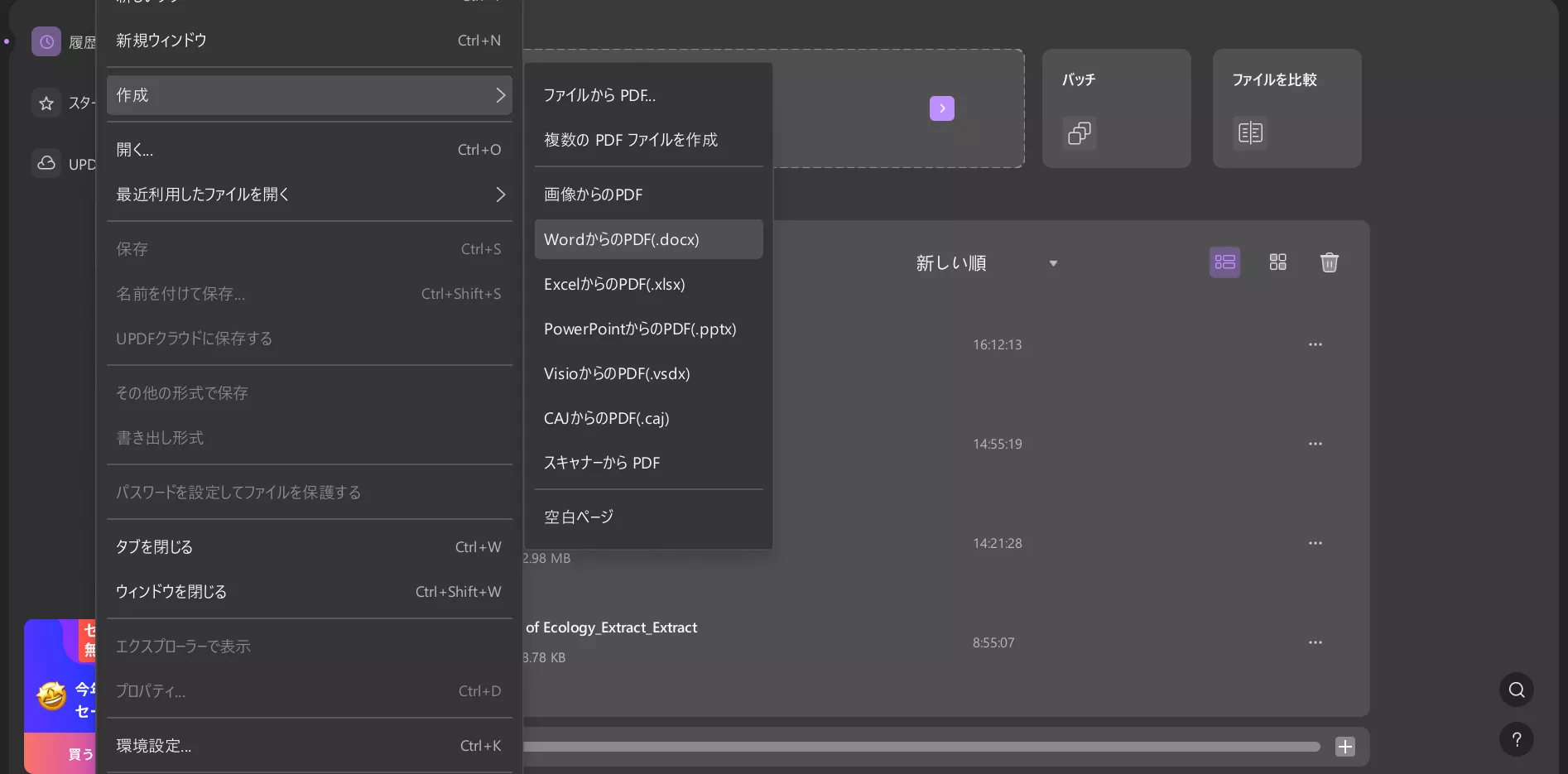Choose ExcelからのPDF(.xlsx)
Viewport: 1568px width, 774px height.
click(649, 284)
